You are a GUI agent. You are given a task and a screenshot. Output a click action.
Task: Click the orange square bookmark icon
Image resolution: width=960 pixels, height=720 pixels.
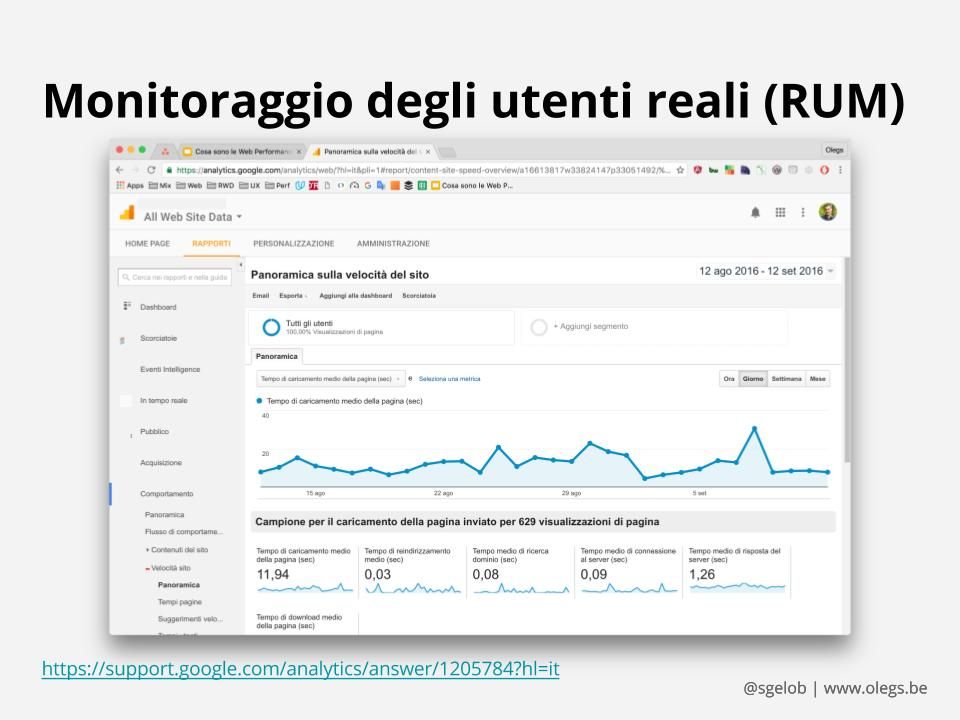(395, 186)
